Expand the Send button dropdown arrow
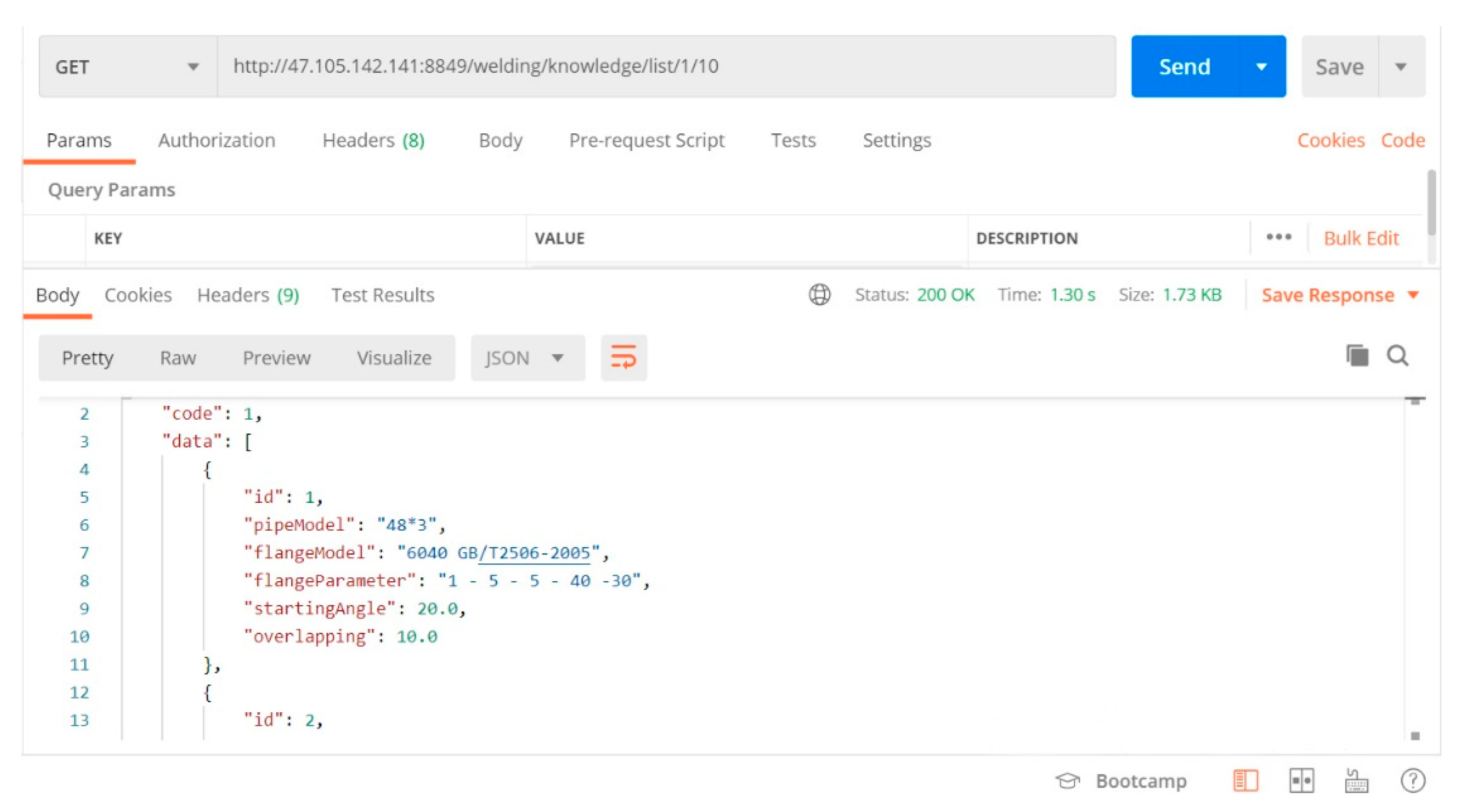The height and width of the screenshot is (812, 1469). coord(1261,67)
